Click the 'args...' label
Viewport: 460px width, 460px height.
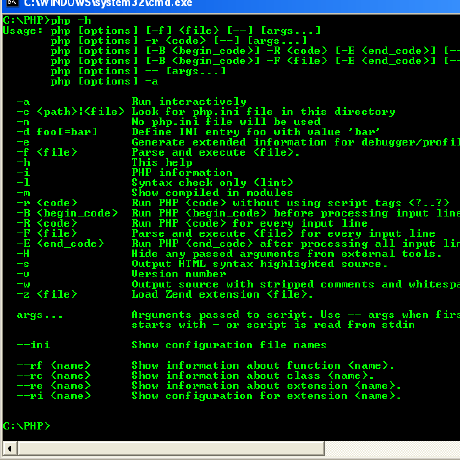[40, 315]
